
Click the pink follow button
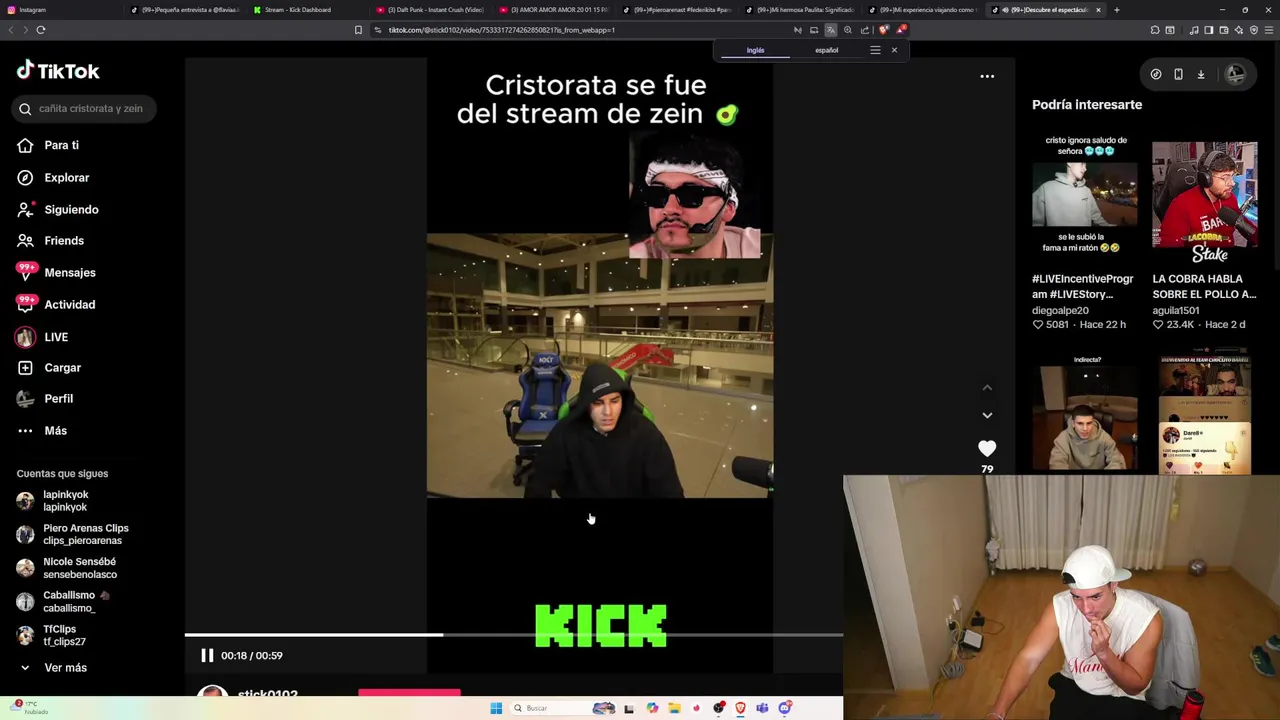tap(409, 691)
